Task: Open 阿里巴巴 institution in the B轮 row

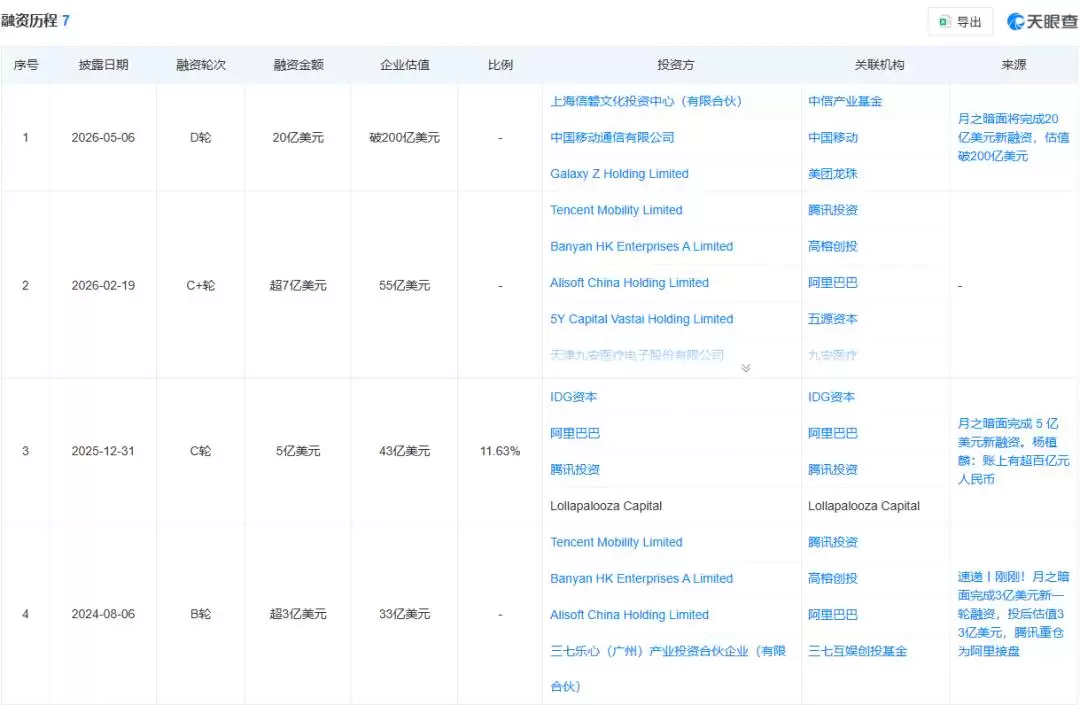Action: coord(832,615)
